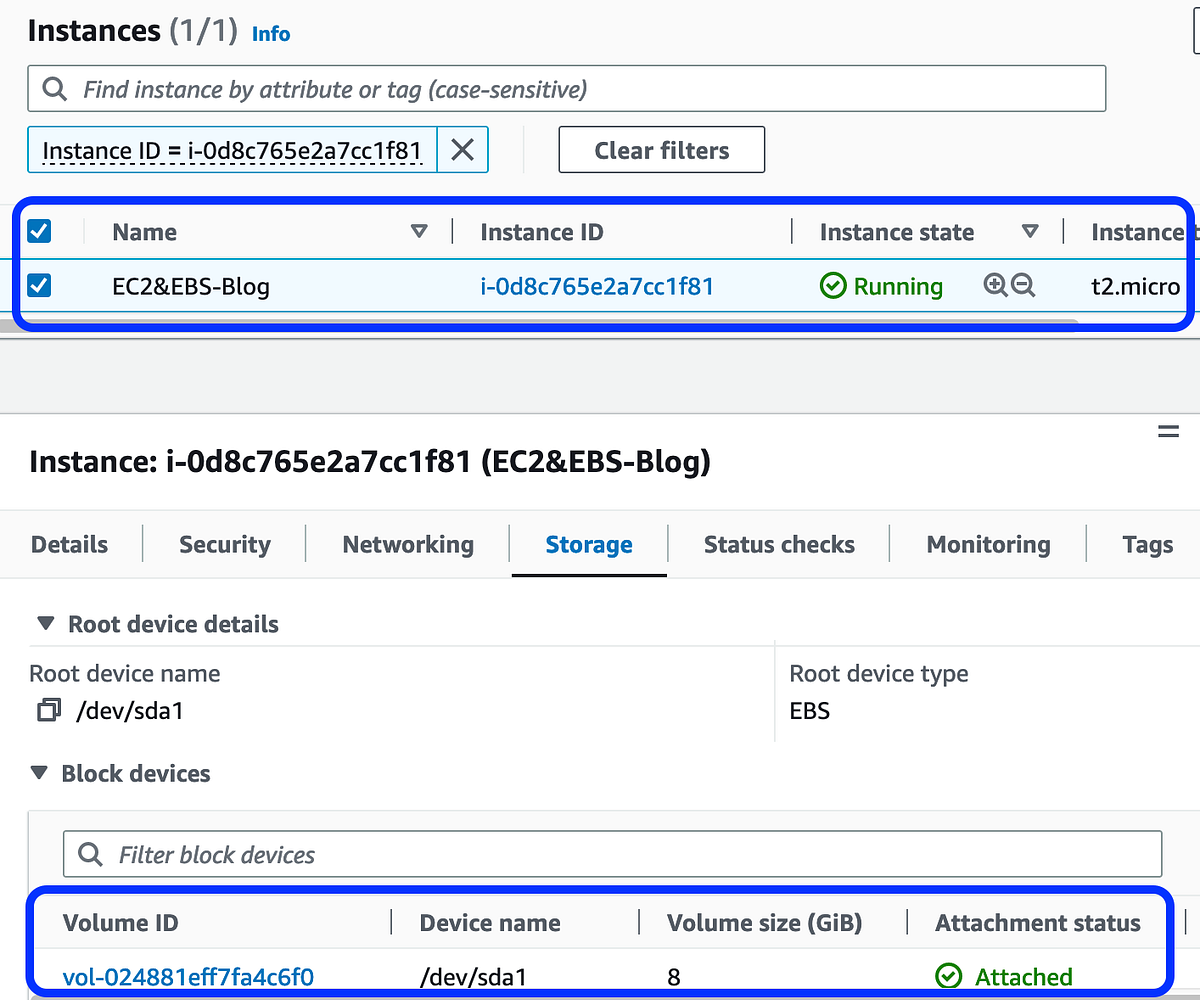Open the Security tab
The width and height of the screenshot is (1200, 1000).
click(224, 544)
